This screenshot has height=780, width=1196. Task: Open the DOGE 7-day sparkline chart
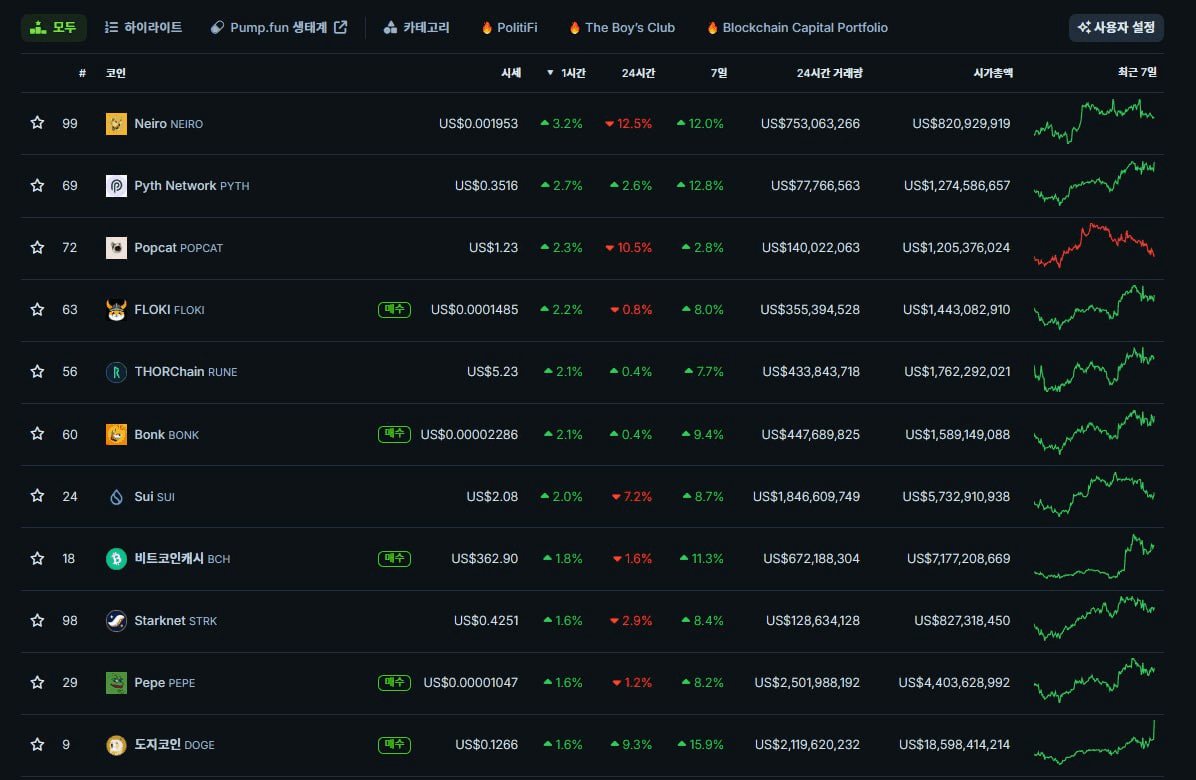[x=1095, y=743]
